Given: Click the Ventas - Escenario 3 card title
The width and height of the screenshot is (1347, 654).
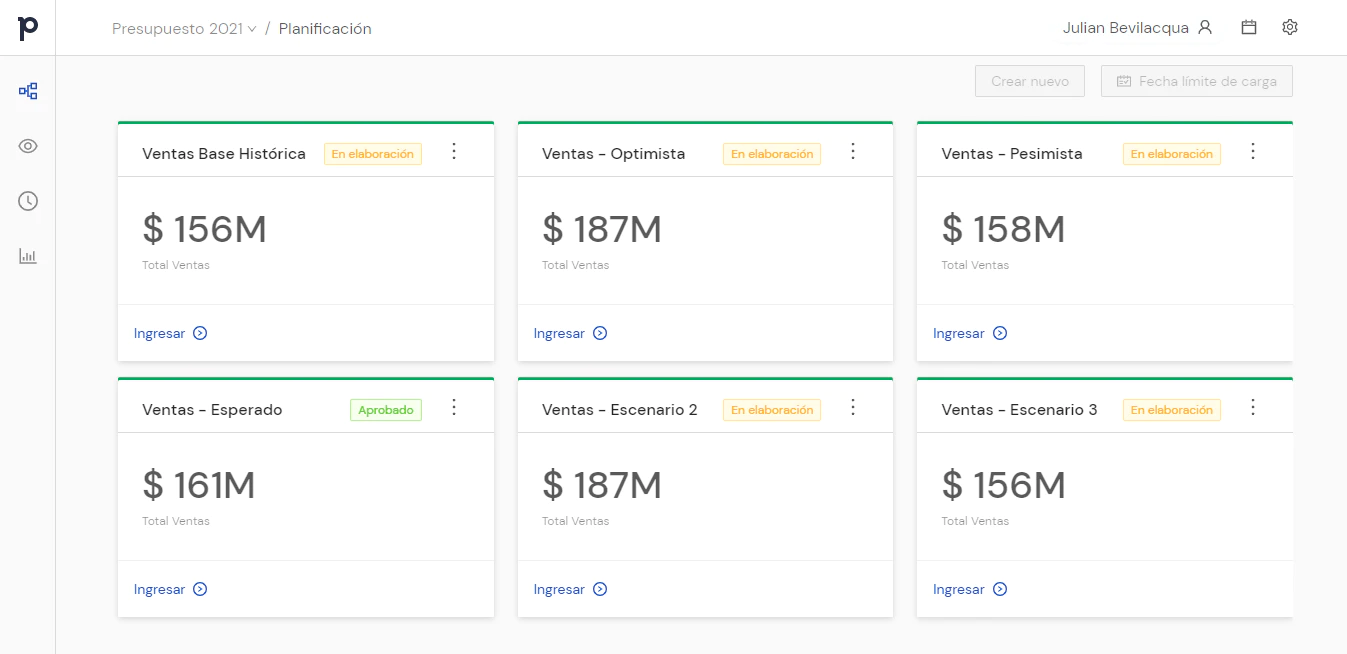Looking at the screenshot, I should pos(1019,410).
